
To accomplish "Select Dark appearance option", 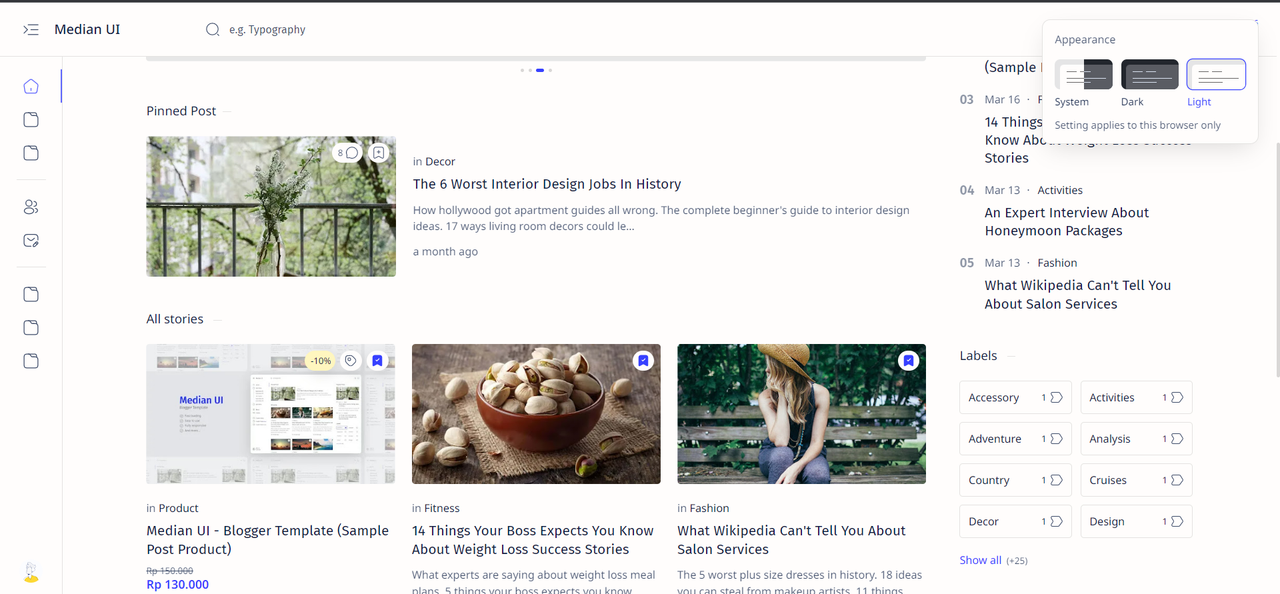I will [x=1150, y=83].
